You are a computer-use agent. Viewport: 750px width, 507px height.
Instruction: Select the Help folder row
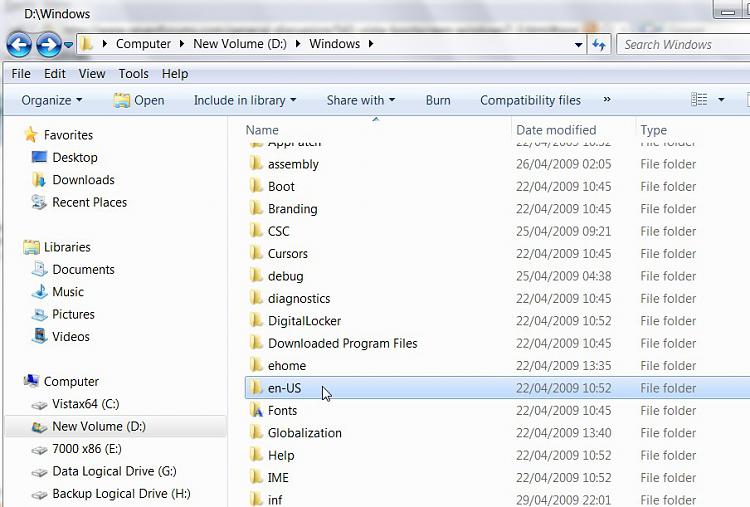[x=497, y=455]
